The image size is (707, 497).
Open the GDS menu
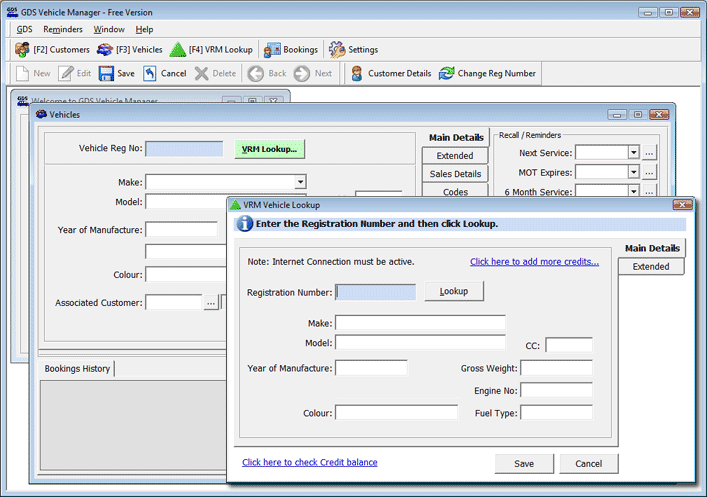(24, 29)
